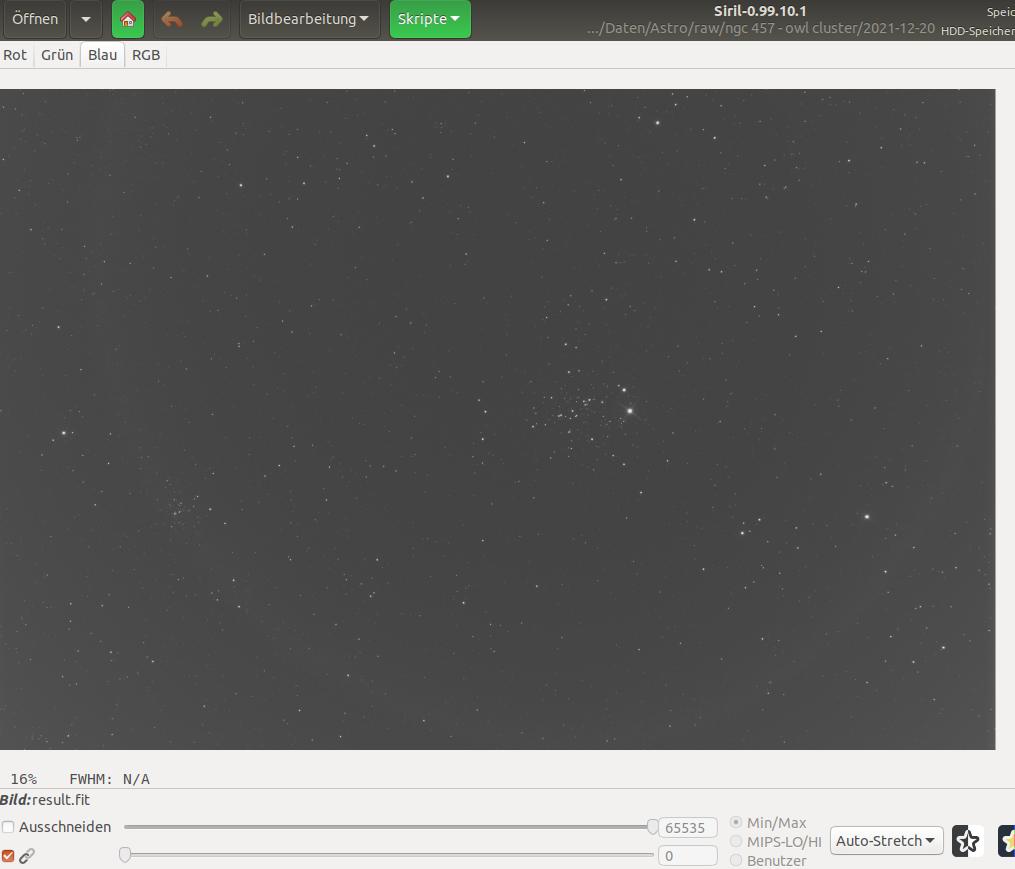Click the Siril-0.99.10.1 window title

[x=760, y=11]
